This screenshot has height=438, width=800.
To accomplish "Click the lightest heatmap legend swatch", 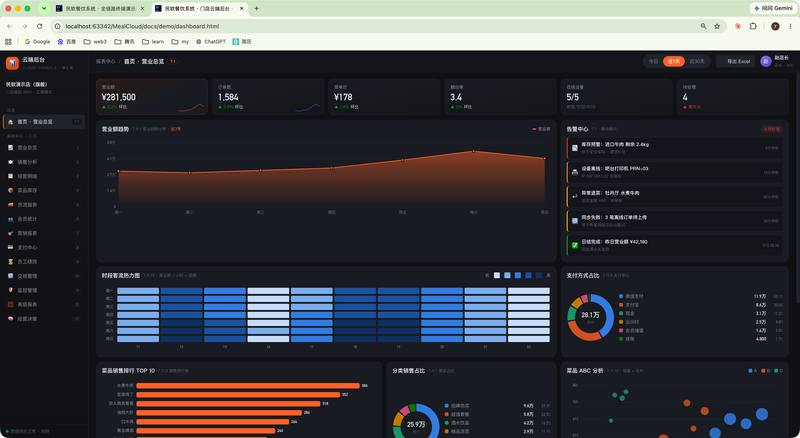I will (x=497, y=276).
